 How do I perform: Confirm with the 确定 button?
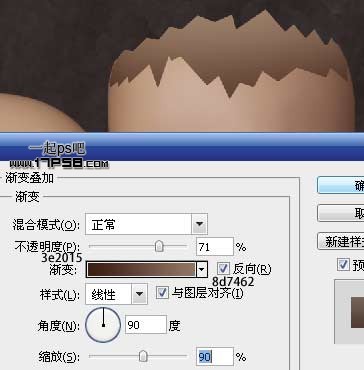pyautogui.click(x=341, y=185)
